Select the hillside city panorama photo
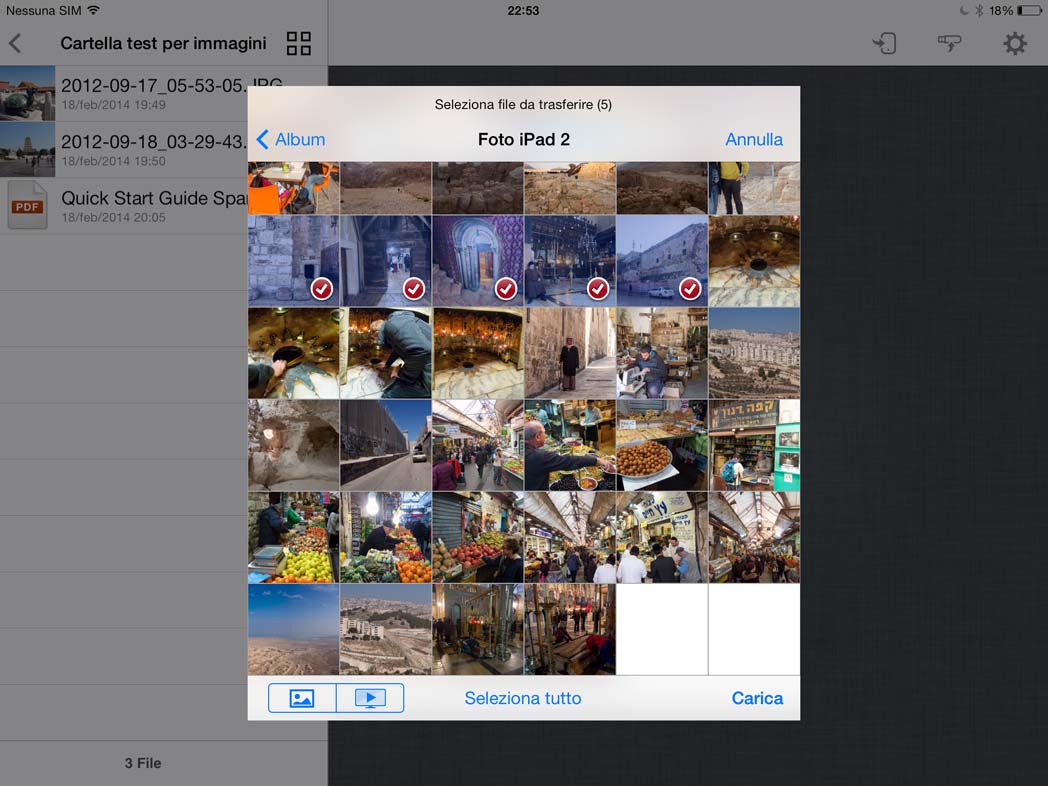The height and width of the screenshot is (786, 1048). click(755, 353)
